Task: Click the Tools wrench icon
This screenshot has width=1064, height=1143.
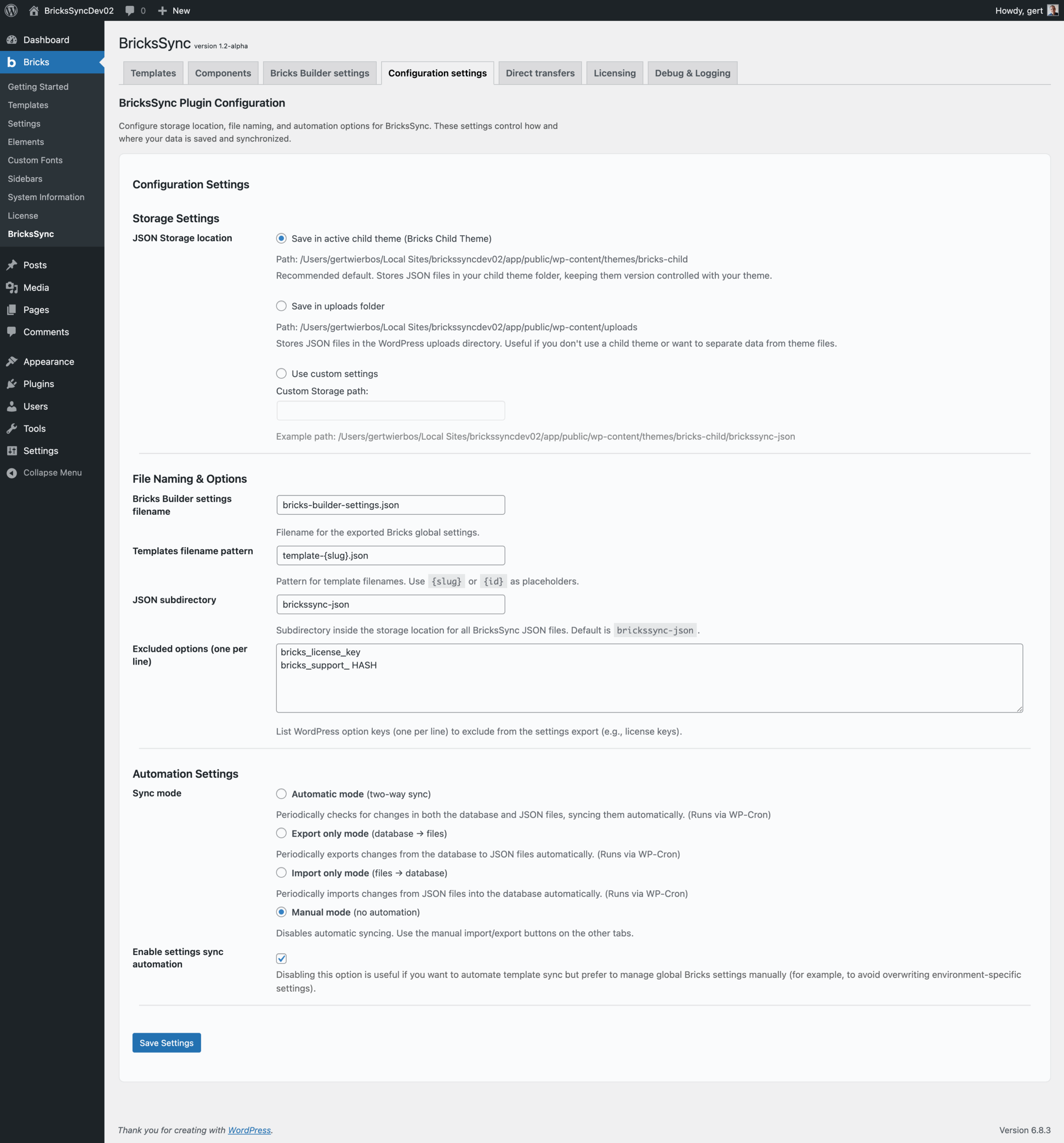Action: [12, 428]
